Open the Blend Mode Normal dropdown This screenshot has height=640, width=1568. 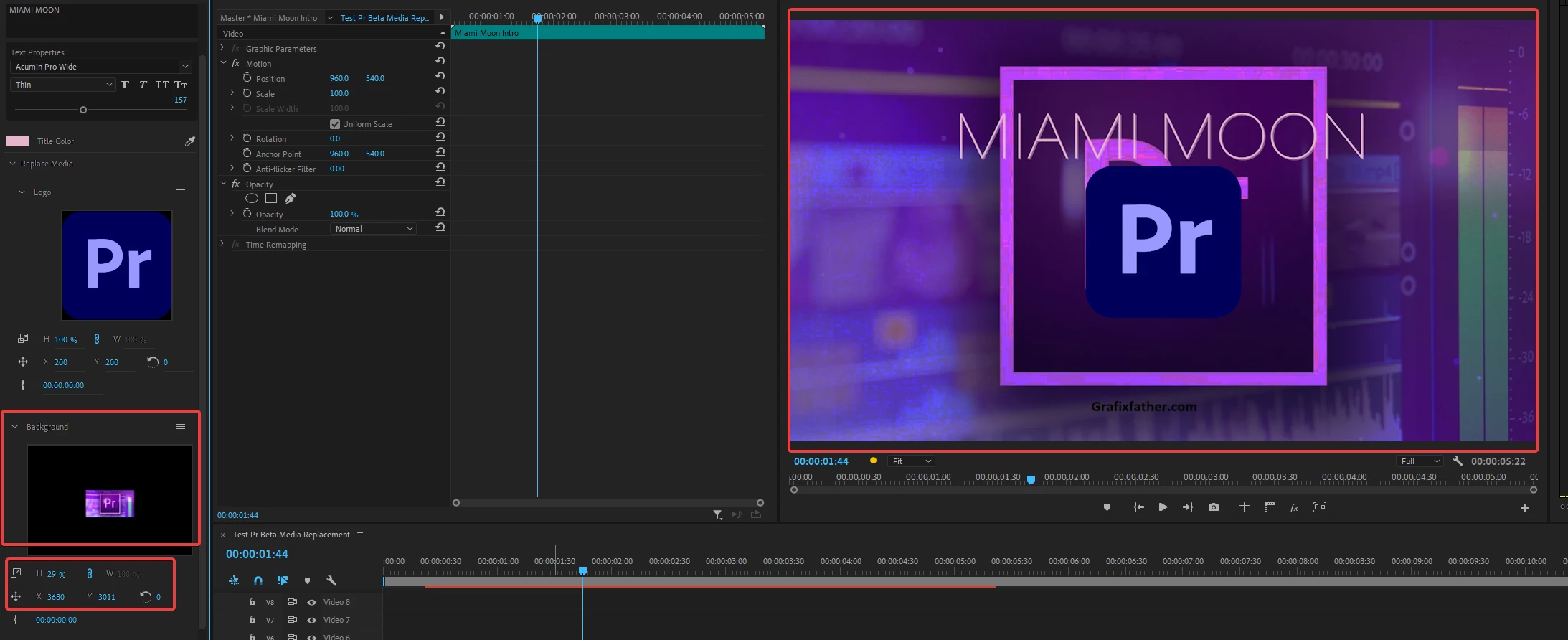(373, 229)
